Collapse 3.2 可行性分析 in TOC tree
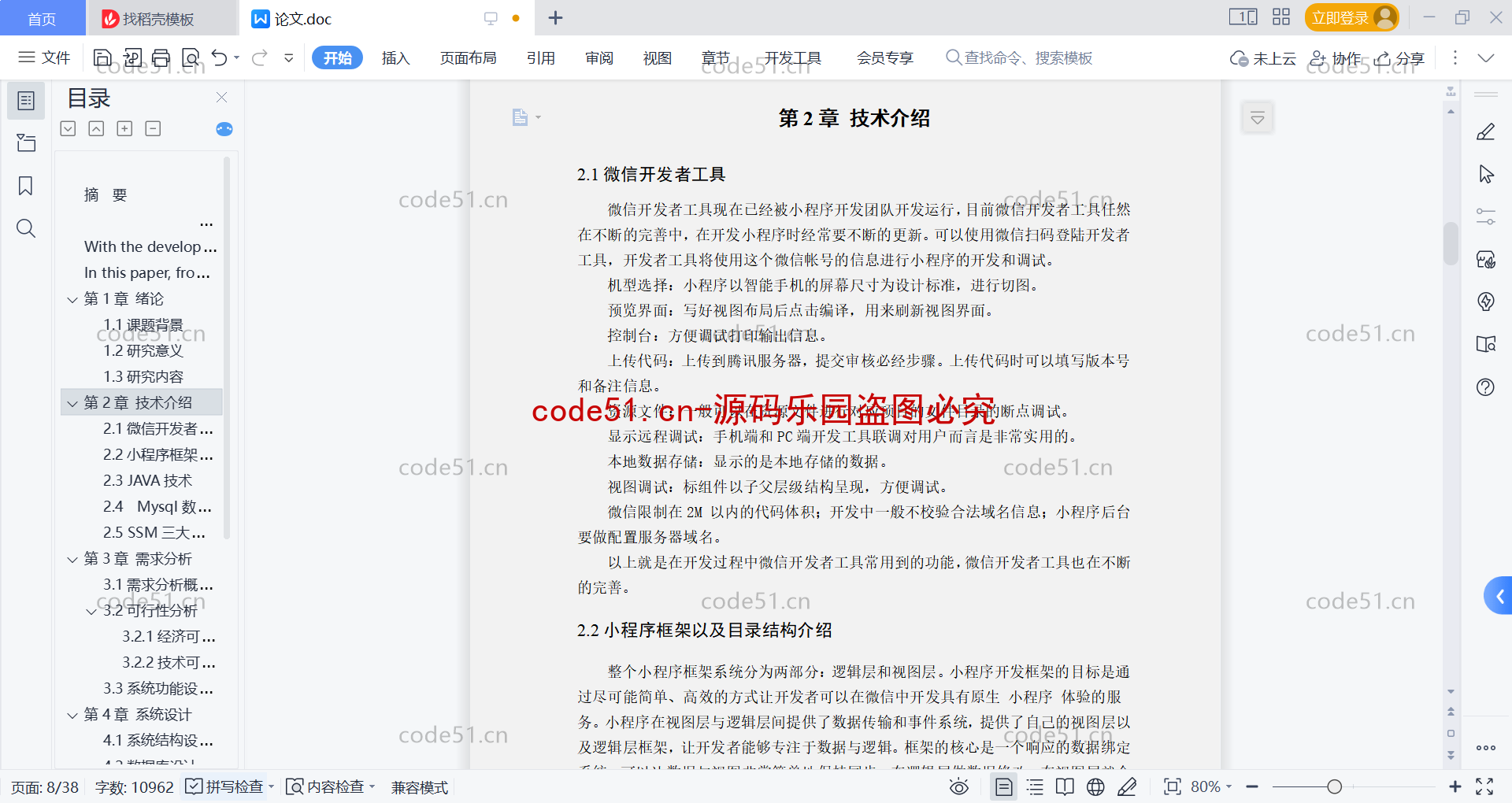 pos(91,611)
